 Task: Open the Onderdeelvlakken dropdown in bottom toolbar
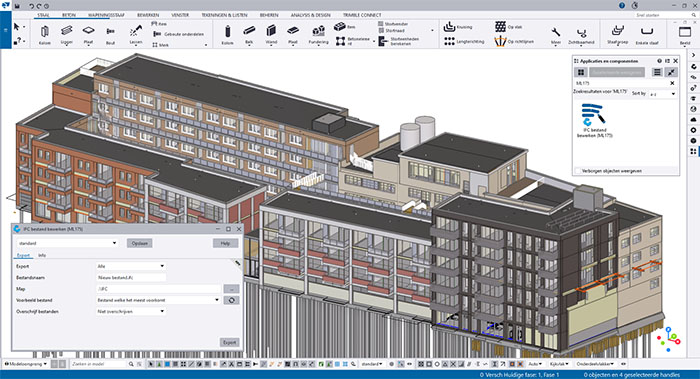pyautogui.click(x=596, y=364)
